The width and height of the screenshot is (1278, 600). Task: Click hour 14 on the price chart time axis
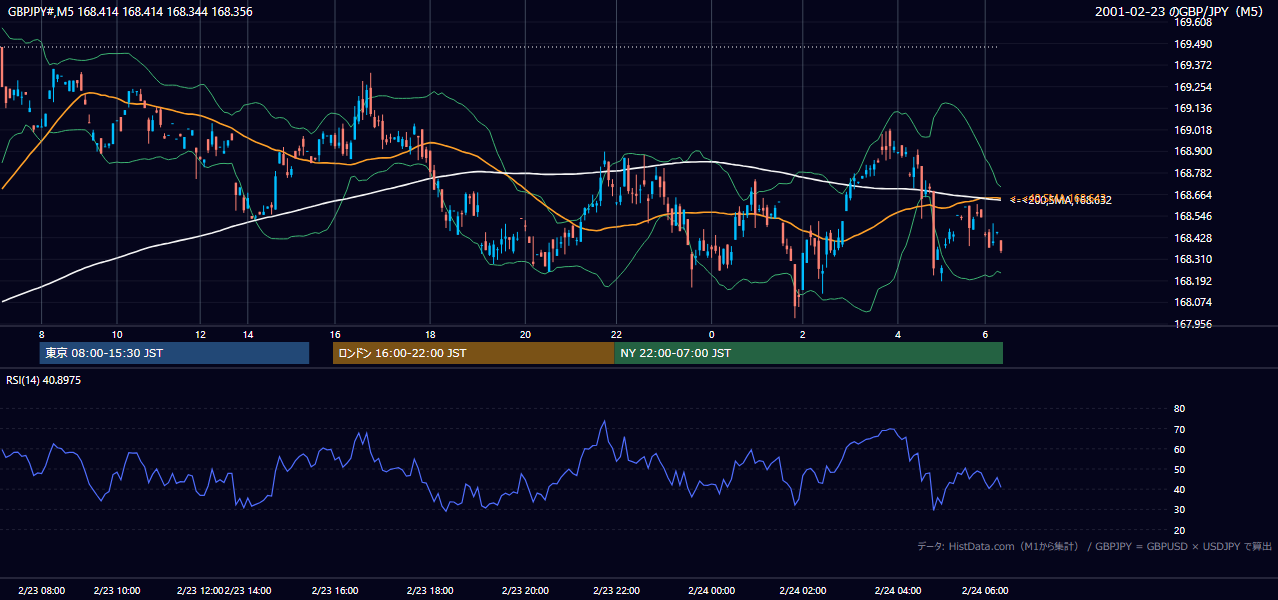(248, 334)
